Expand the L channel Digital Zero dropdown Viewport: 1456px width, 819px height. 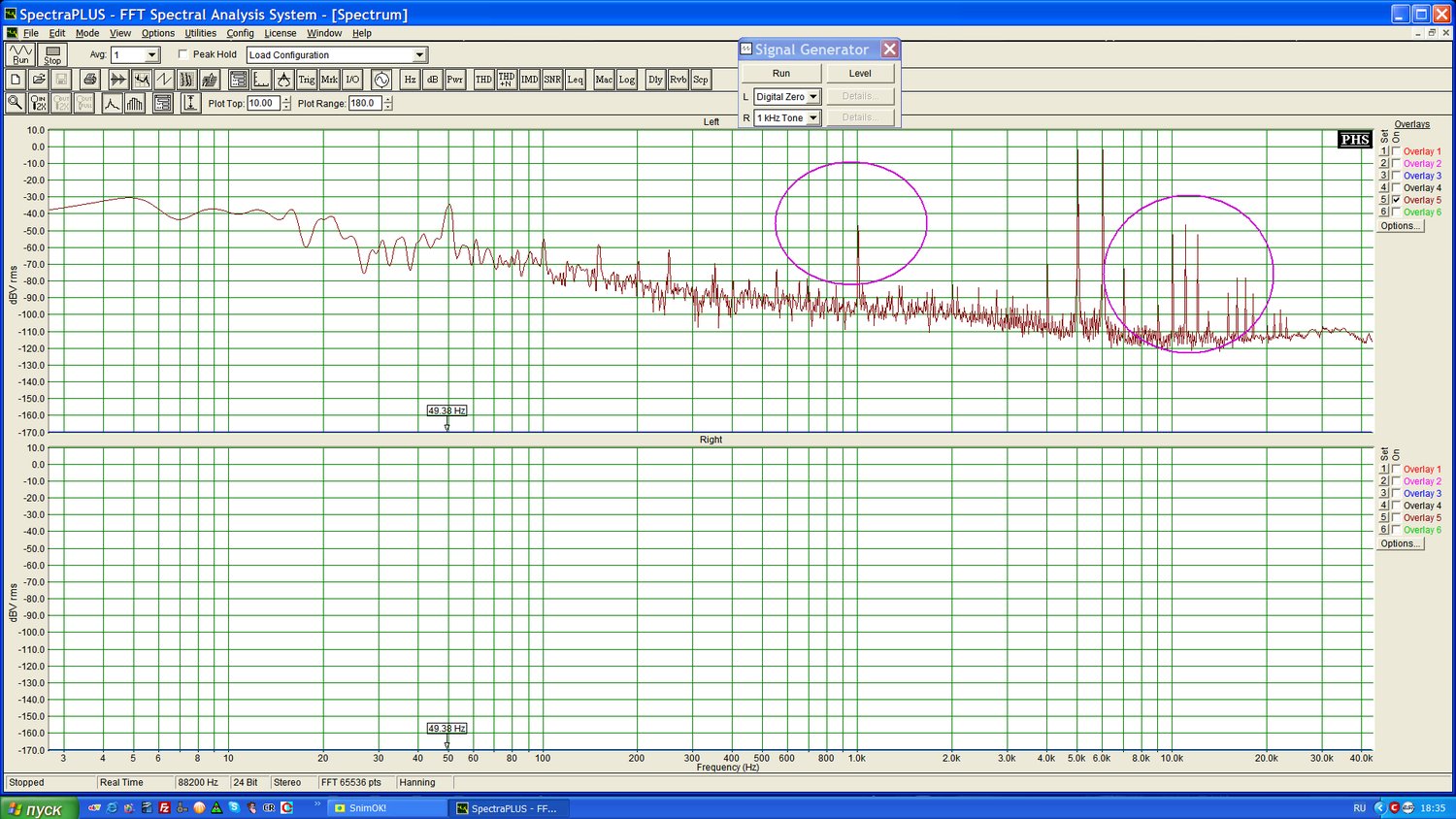[x=812, y=97]
